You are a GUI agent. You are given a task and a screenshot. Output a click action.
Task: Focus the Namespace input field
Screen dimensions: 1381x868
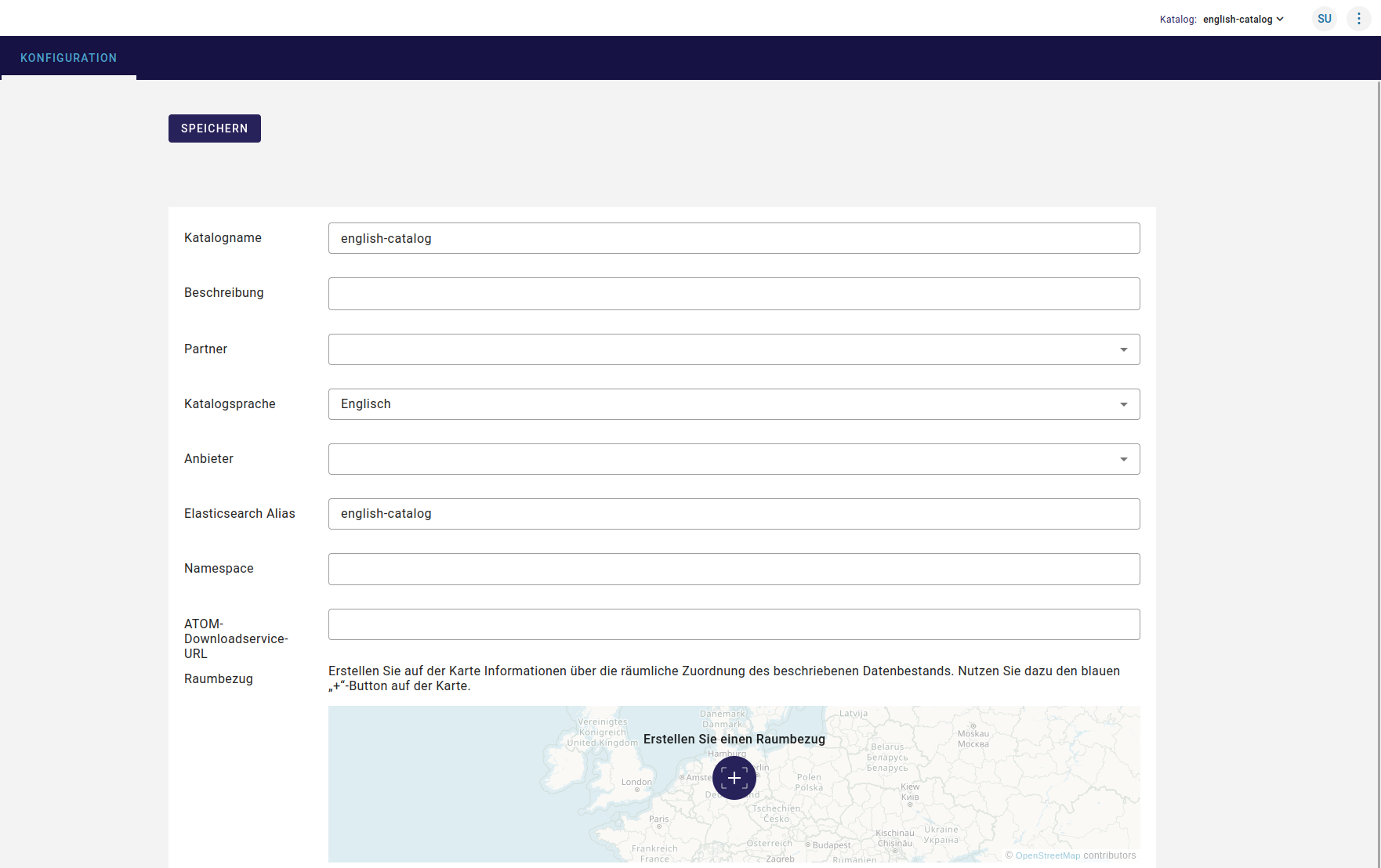[x=733, y=569]
